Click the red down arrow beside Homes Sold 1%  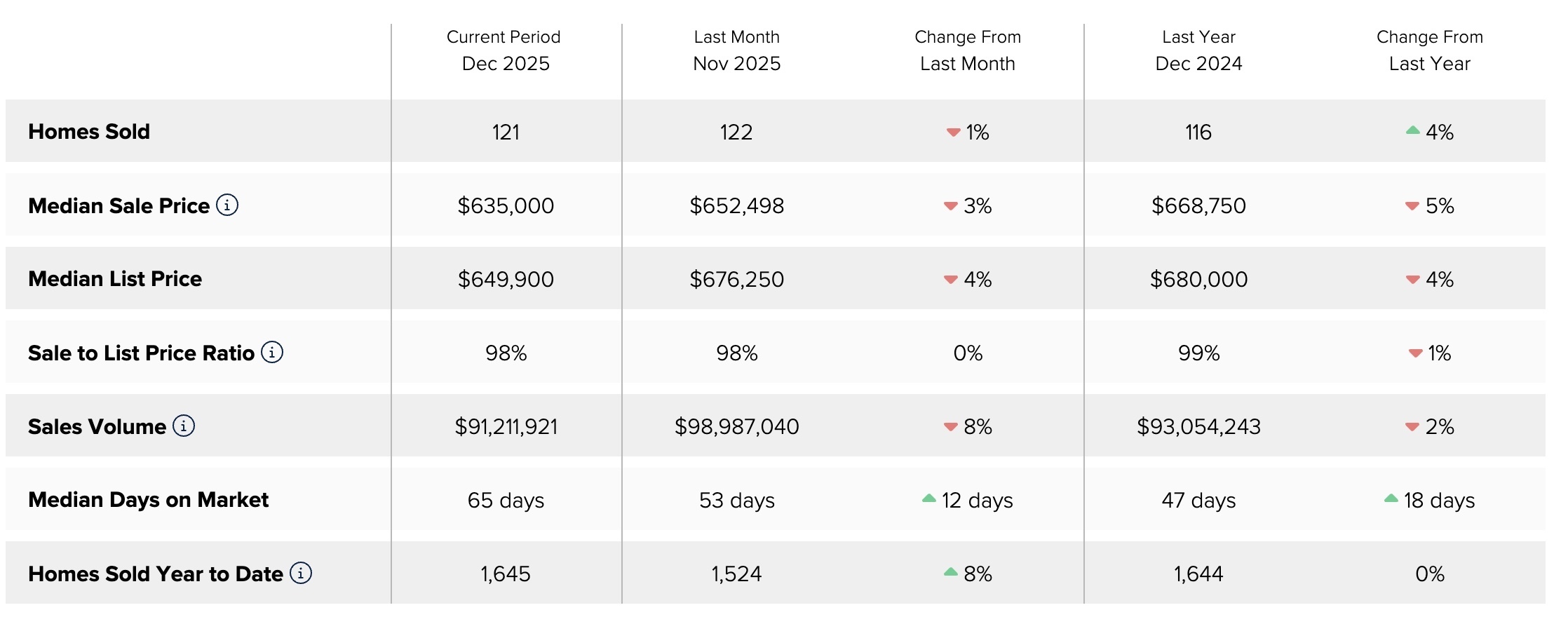[953, 132]
